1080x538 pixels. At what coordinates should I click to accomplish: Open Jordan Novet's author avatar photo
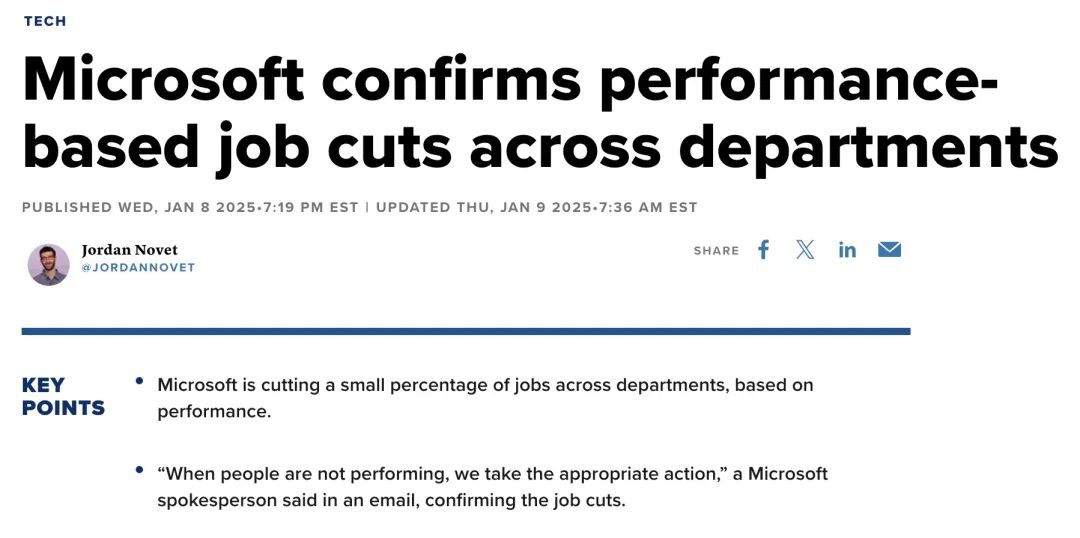48,265
